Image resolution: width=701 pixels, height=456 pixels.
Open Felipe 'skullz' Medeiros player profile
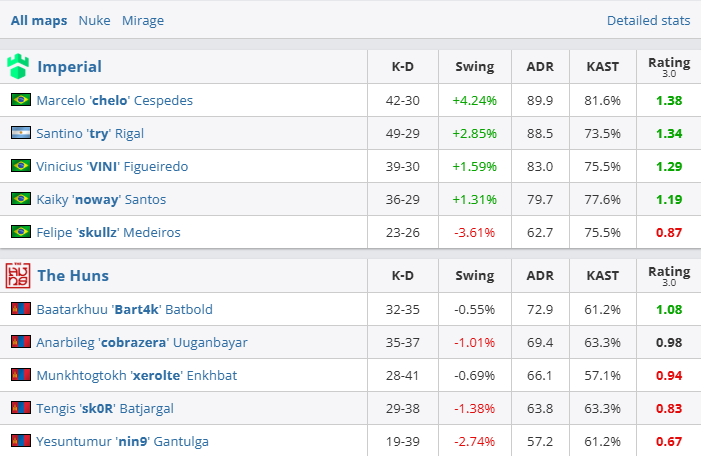click(109, 232)
